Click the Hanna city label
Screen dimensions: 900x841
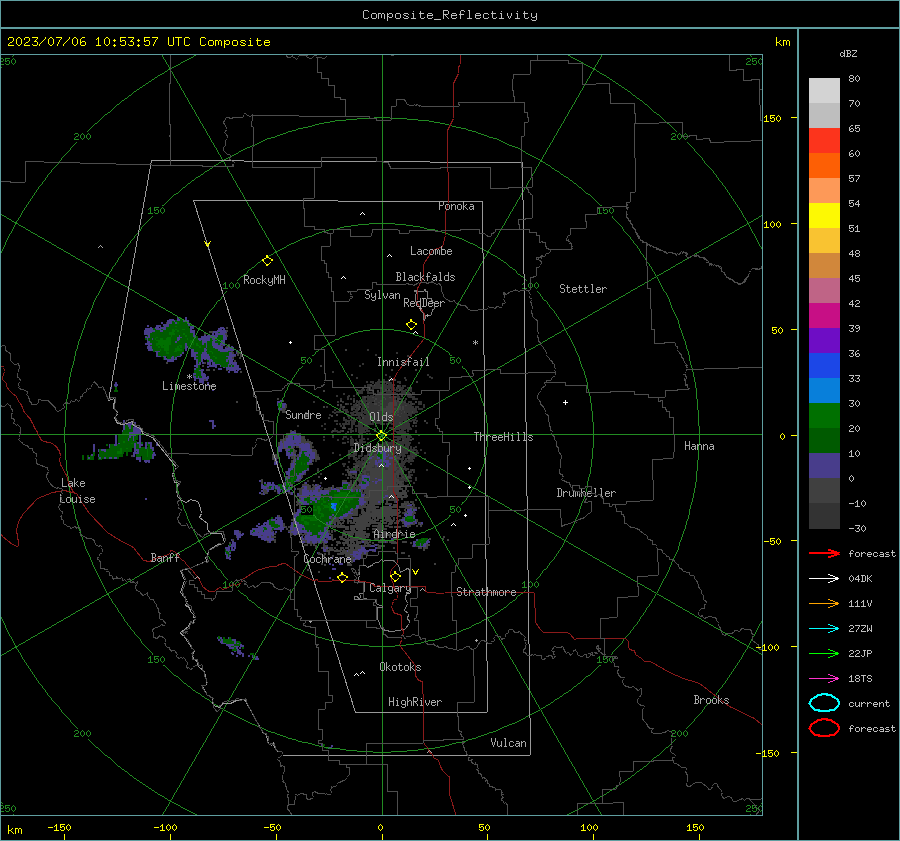tap(699, 446)
